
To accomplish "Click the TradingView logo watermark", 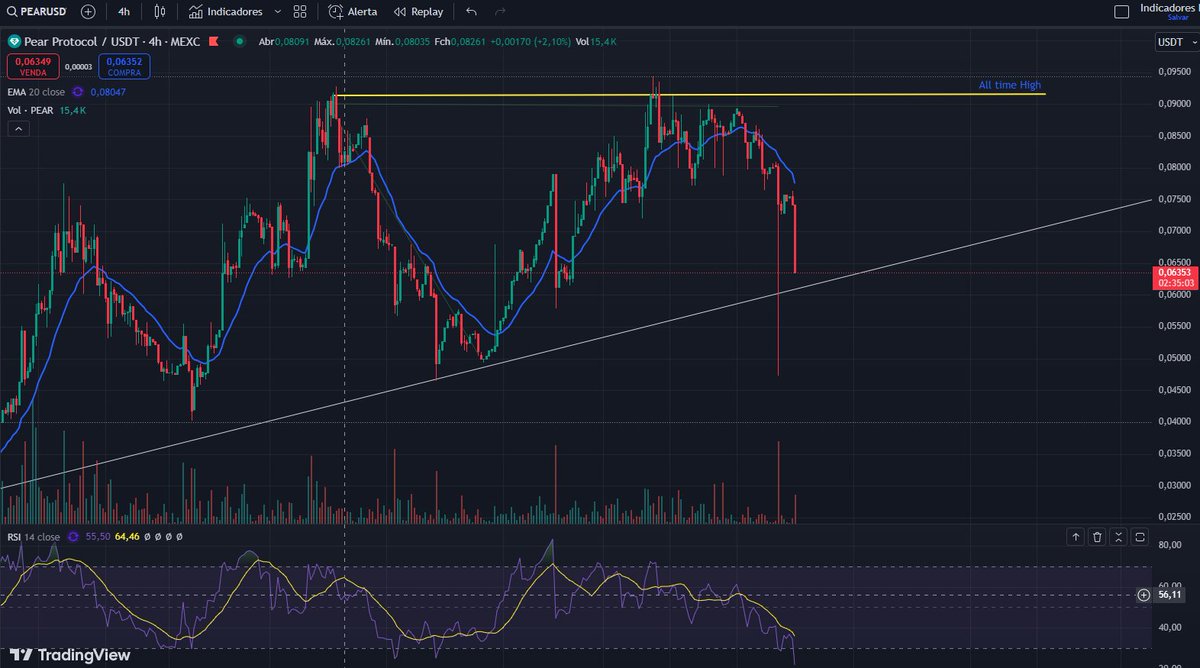I will point(70,655).
